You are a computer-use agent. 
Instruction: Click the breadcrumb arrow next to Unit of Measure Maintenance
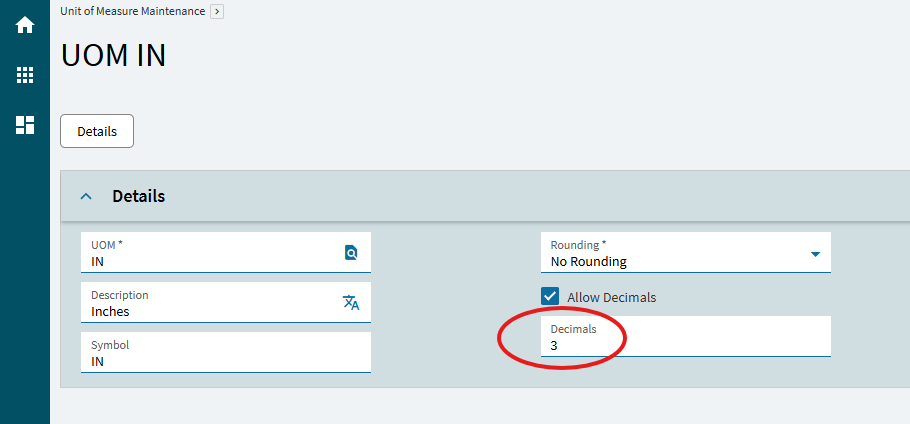(217, 12)
